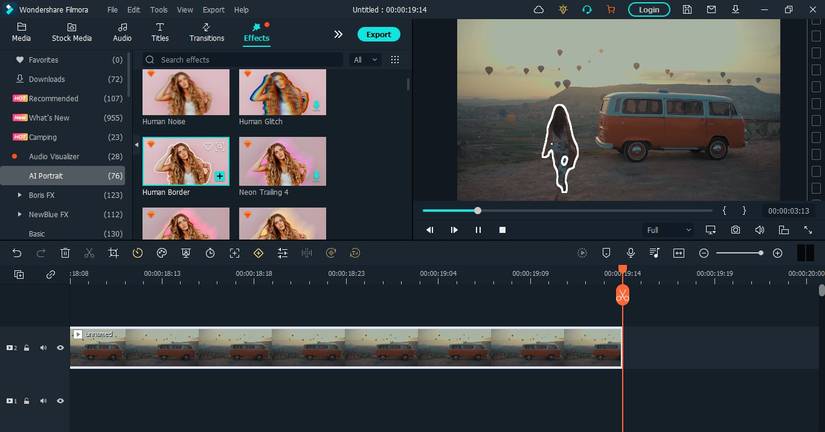Screen dimensions: 825x432
Task: Favorite the Human Border effect heart
Action: 208,147
